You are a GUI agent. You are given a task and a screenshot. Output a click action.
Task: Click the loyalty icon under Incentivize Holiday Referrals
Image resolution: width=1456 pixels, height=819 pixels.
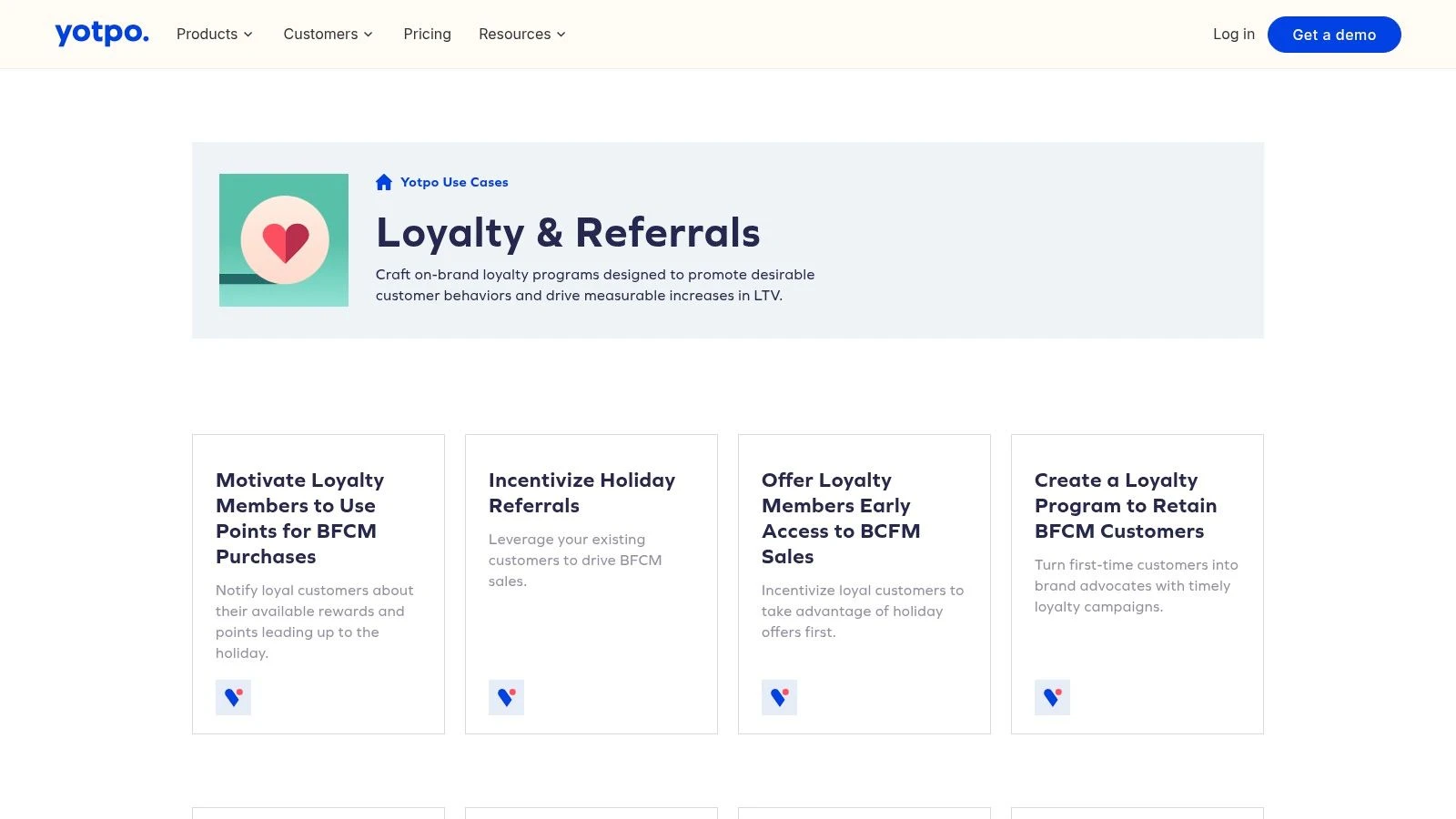click(x=506, y=697)
